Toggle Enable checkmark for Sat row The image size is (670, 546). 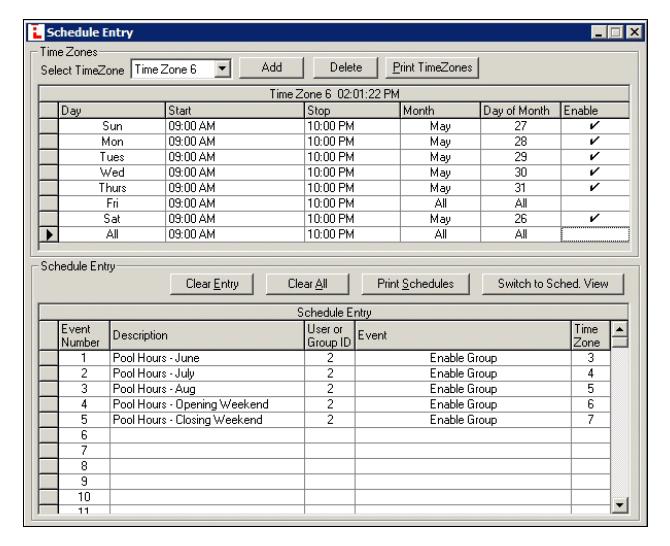[x=595, y=218]
